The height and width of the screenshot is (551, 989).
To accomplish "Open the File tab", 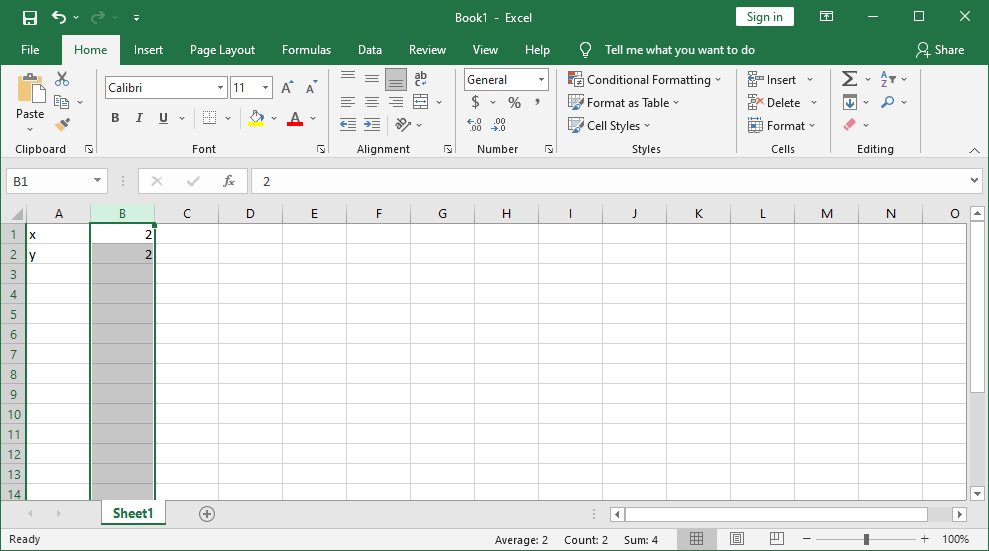I will click(x=30, y=50).
